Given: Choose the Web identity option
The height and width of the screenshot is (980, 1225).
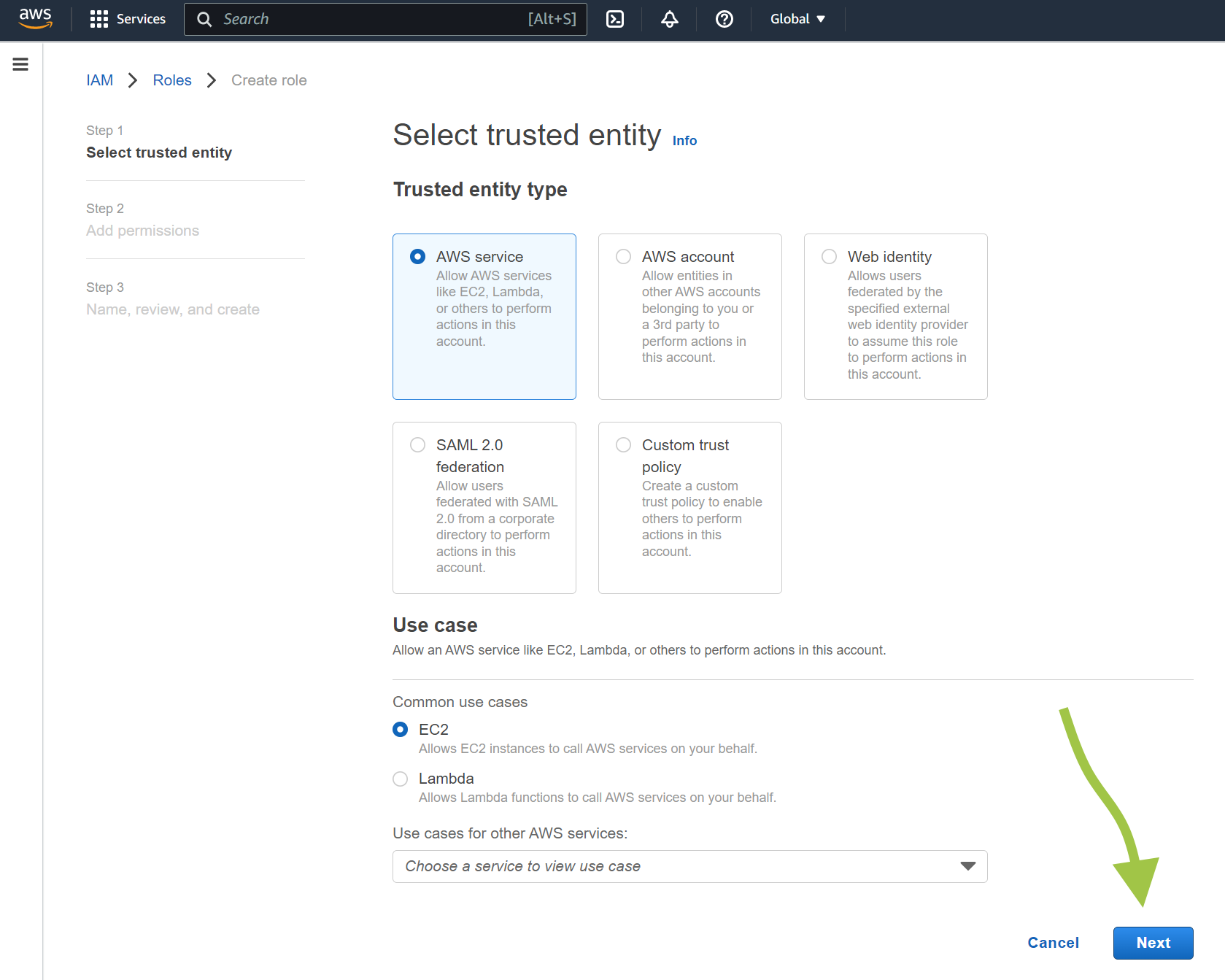Looking at the screenshot, I should pyautogui.click(x=829, y=257).
